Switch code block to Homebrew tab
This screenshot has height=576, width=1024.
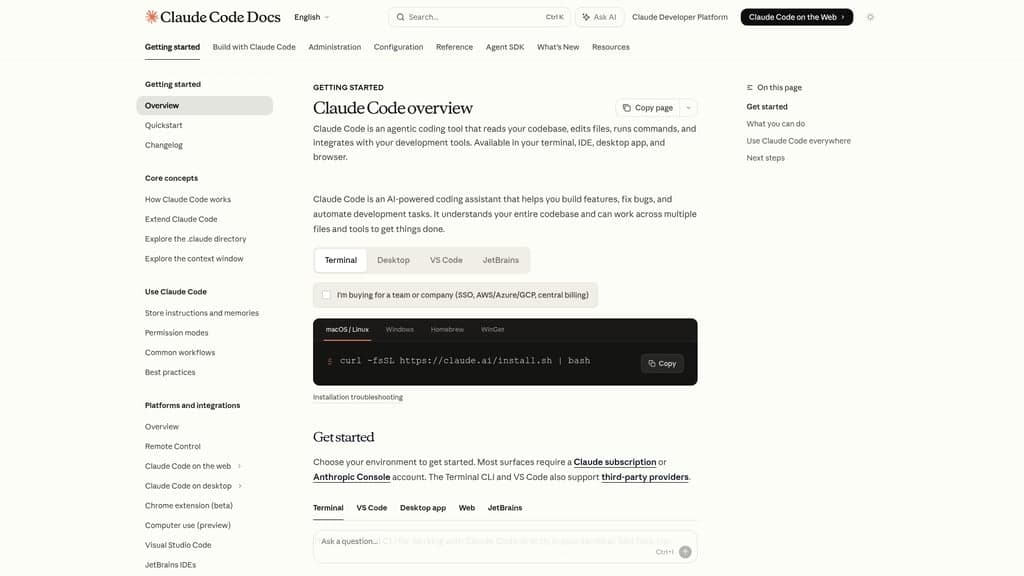click(x=447, y=330)
